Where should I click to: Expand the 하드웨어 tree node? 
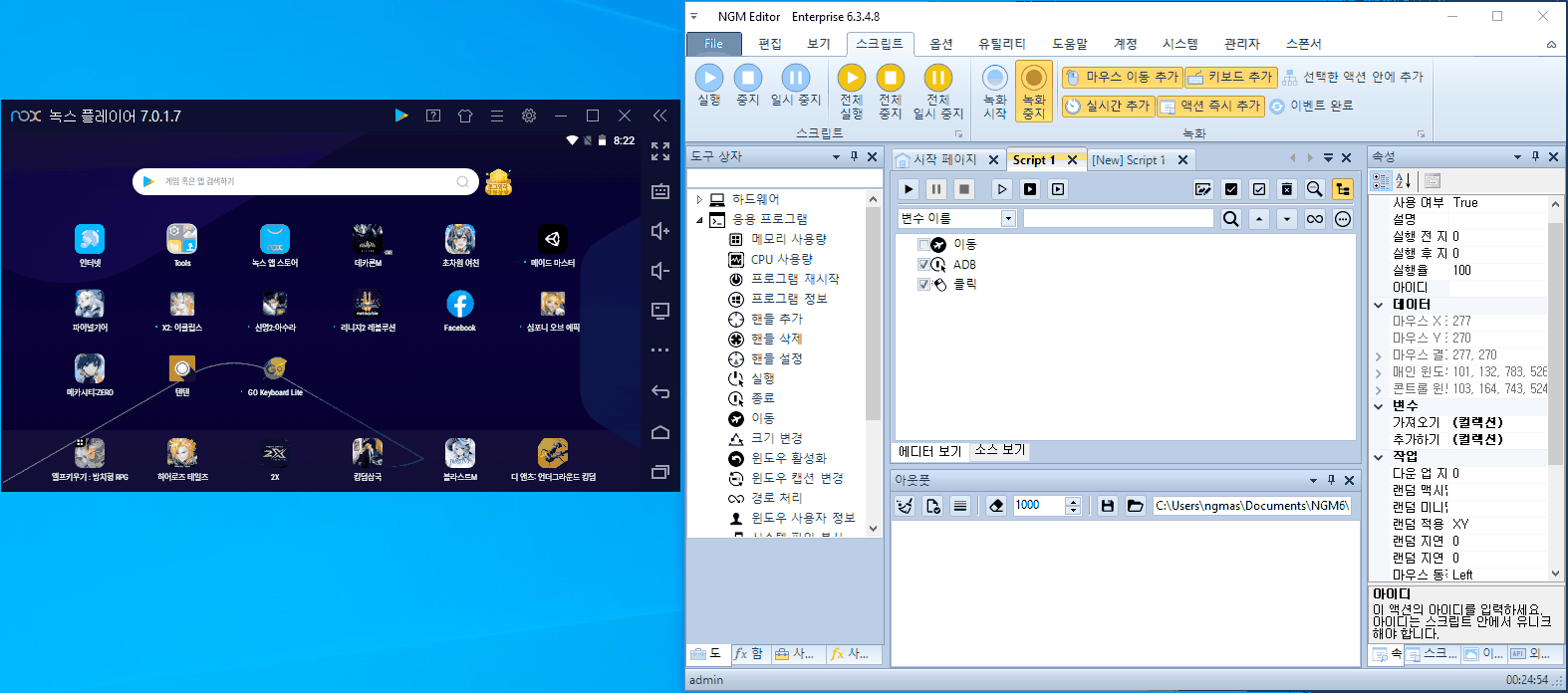(699, 199)
